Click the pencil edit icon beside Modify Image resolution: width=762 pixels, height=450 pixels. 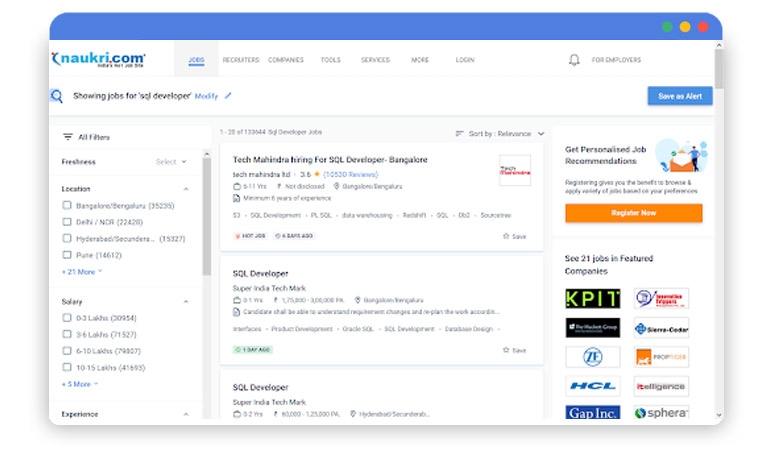pos(228,96)
